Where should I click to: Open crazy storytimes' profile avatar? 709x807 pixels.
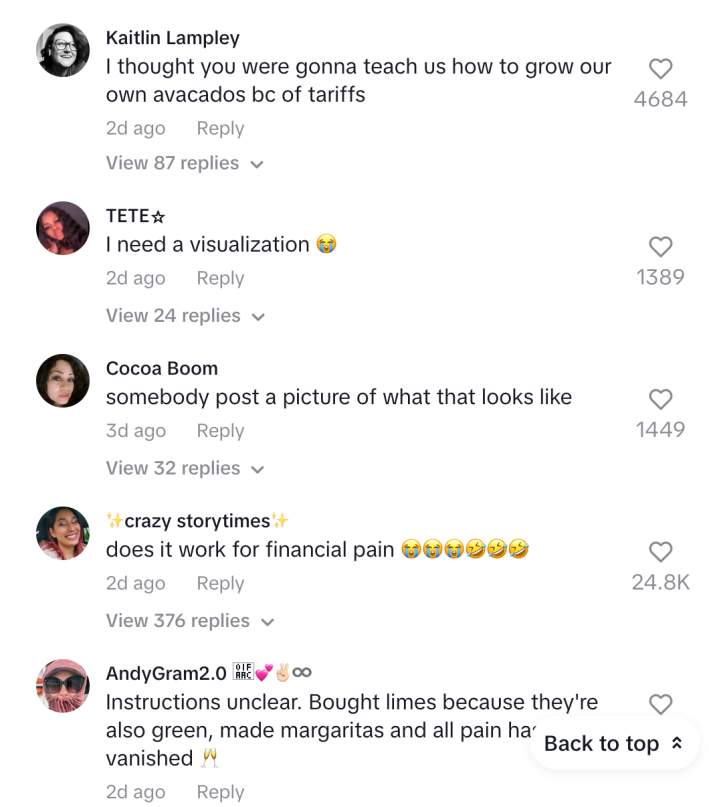pyautogui.click(x=62, y=533)
